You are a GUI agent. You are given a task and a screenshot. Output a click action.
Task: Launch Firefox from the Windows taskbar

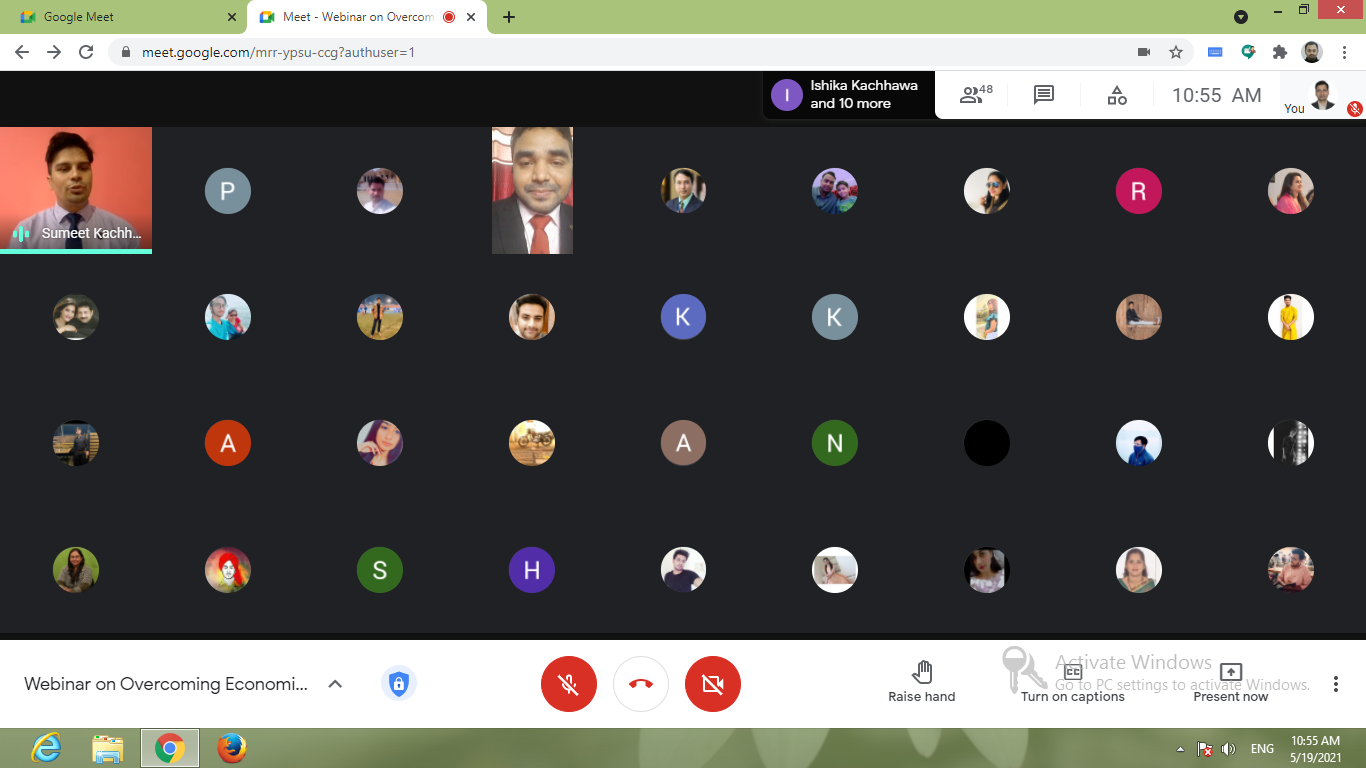pos(231,748)
